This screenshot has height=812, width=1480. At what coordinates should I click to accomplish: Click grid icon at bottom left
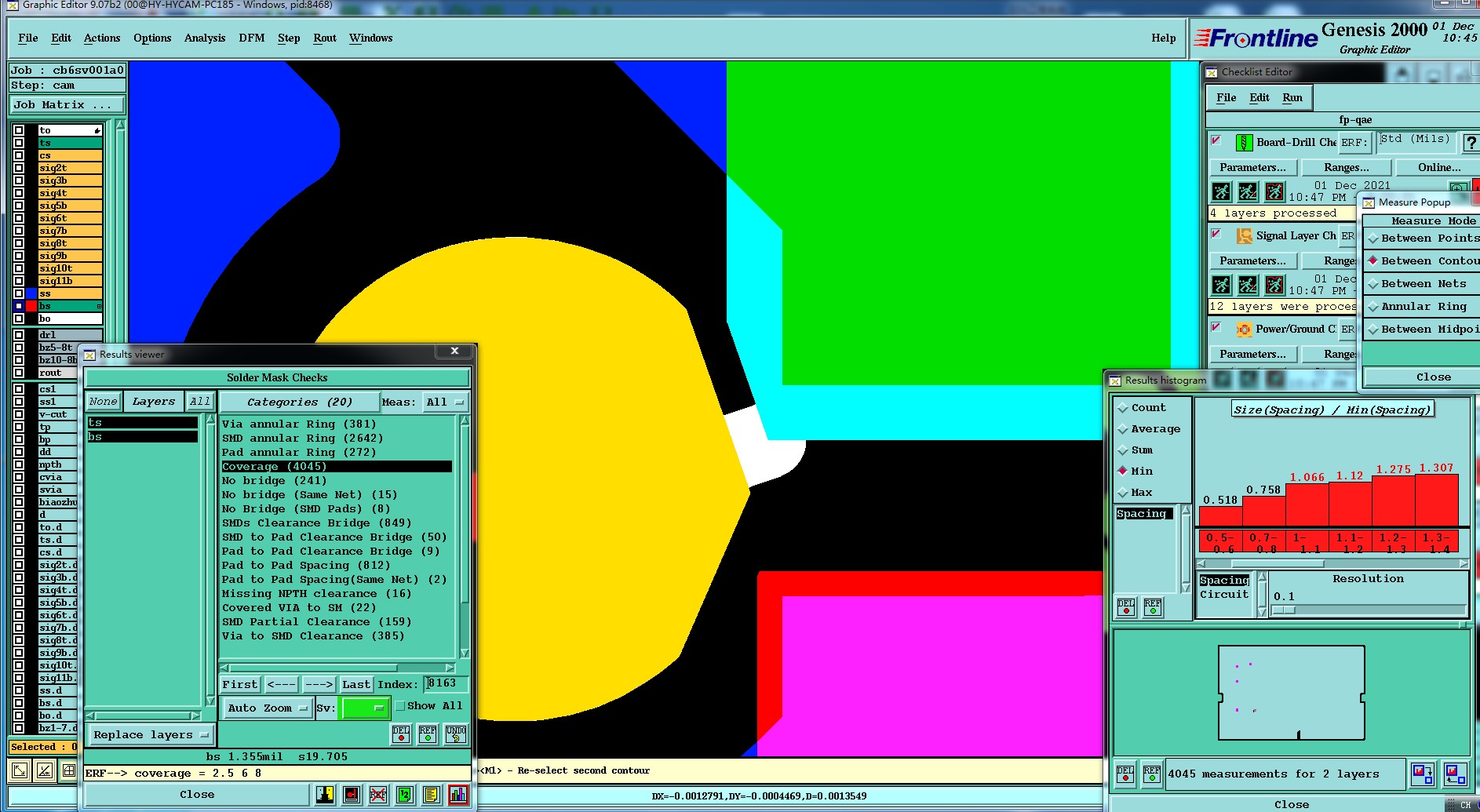coord(69,770)
